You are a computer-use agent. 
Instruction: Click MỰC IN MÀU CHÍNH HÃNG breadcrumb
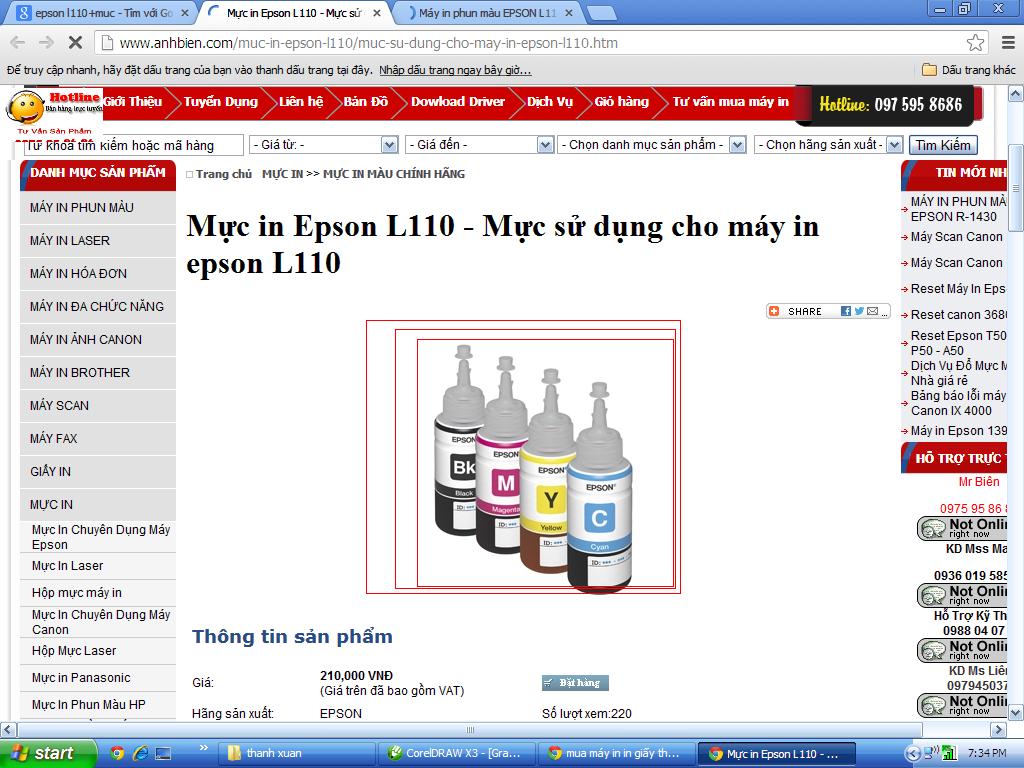pyautogui.click(x=394, y=174)
